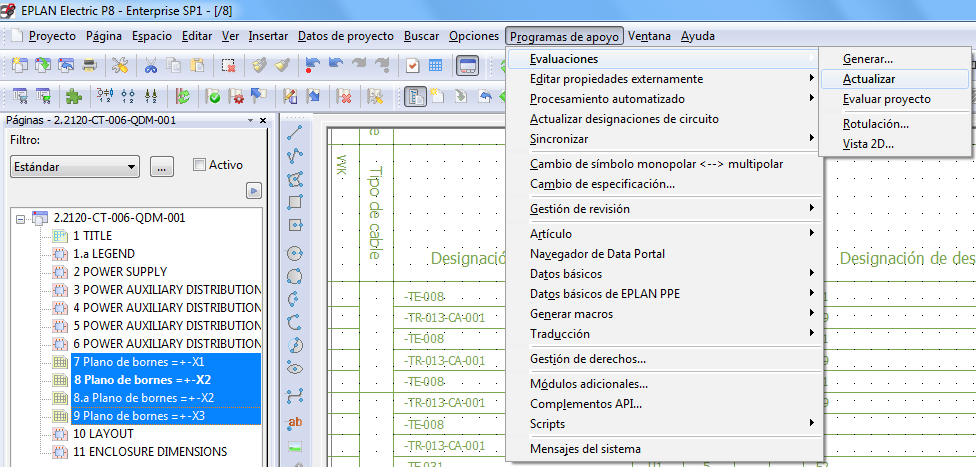Select Mensajes del sistema menu entry

point(664,449)
